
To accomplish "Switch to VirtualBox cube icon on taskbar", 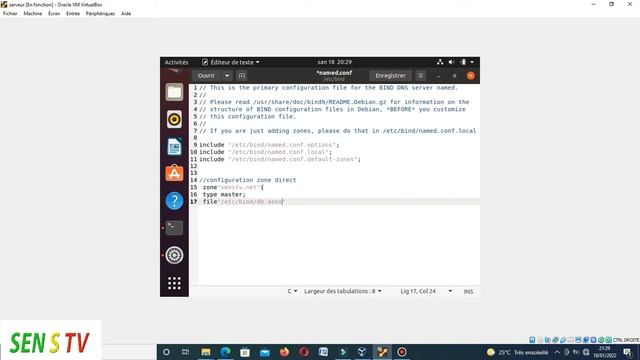I will coord(362,352).
